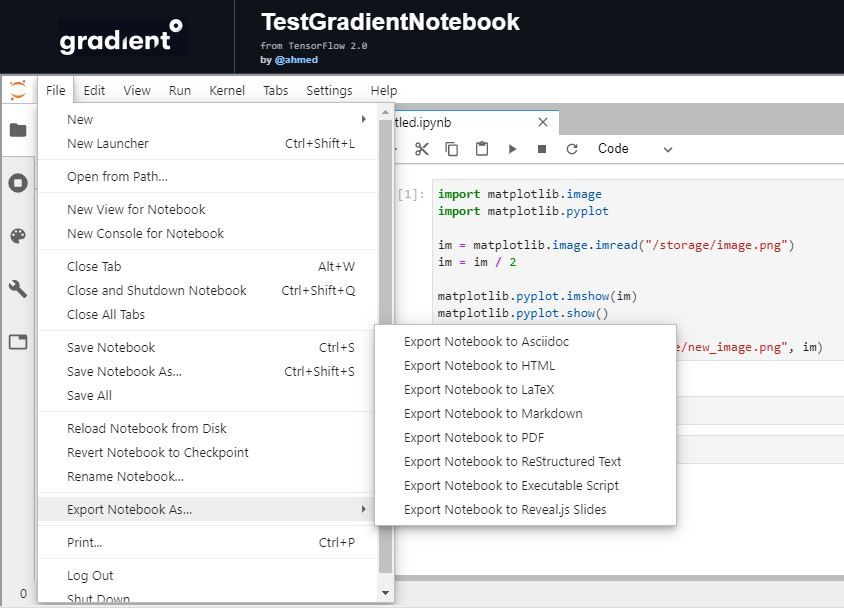Select New Console for Notebook
Viewport: 844px width, 611px height.
pos(208,233)
